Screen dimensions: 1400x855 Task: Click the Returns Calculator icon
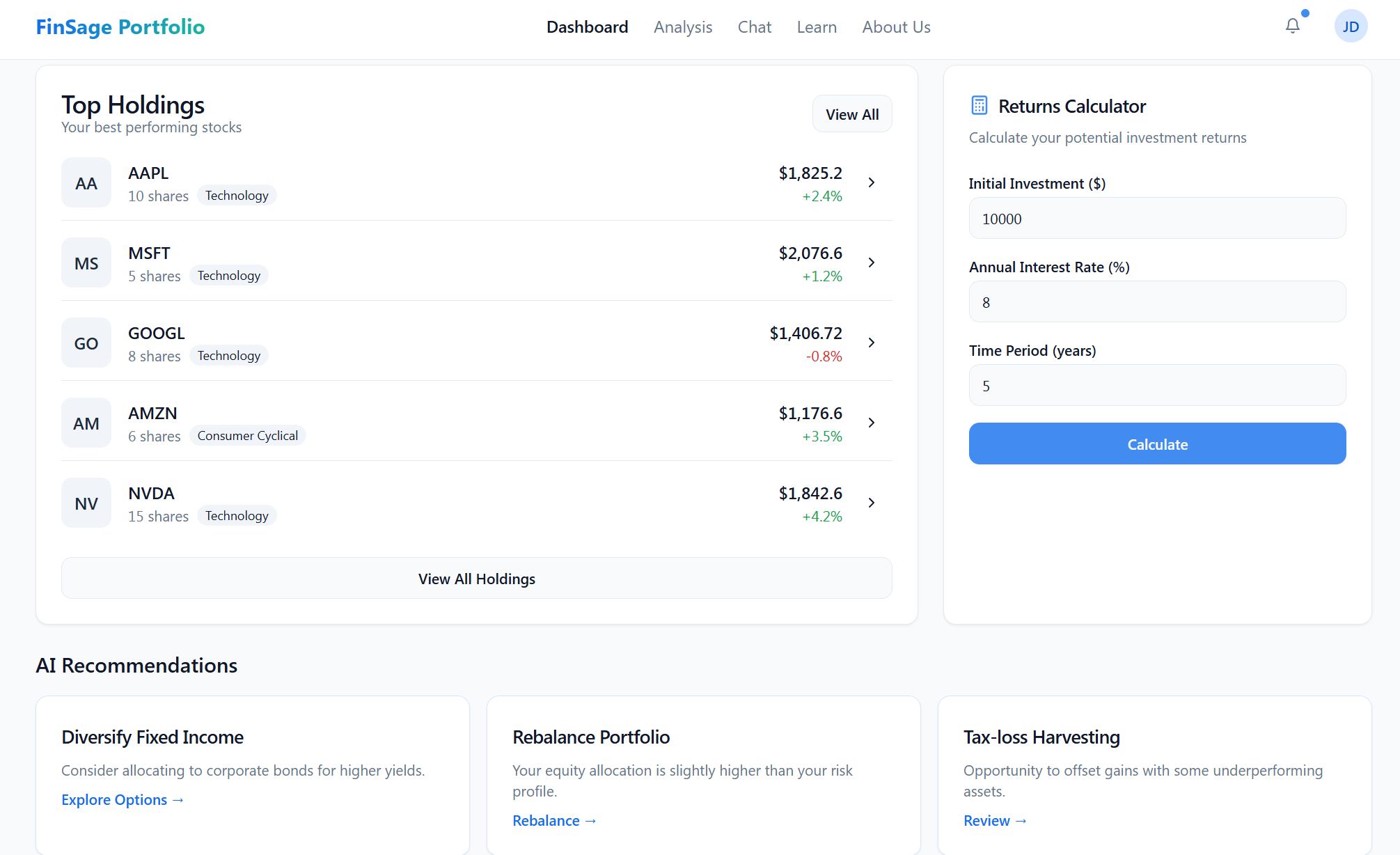979,106
